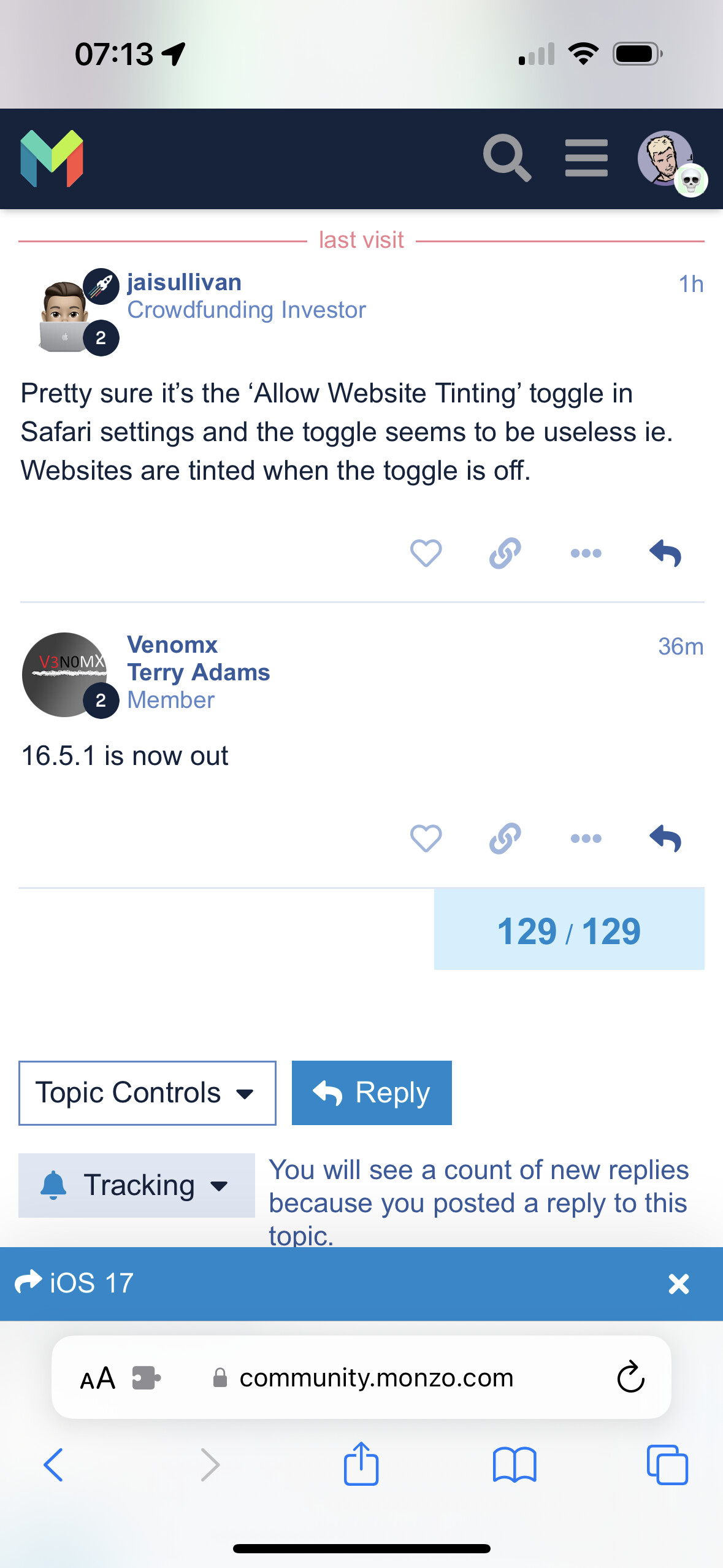Open the hamburger menu in header

pyautogui.click(x=586, y=158)
